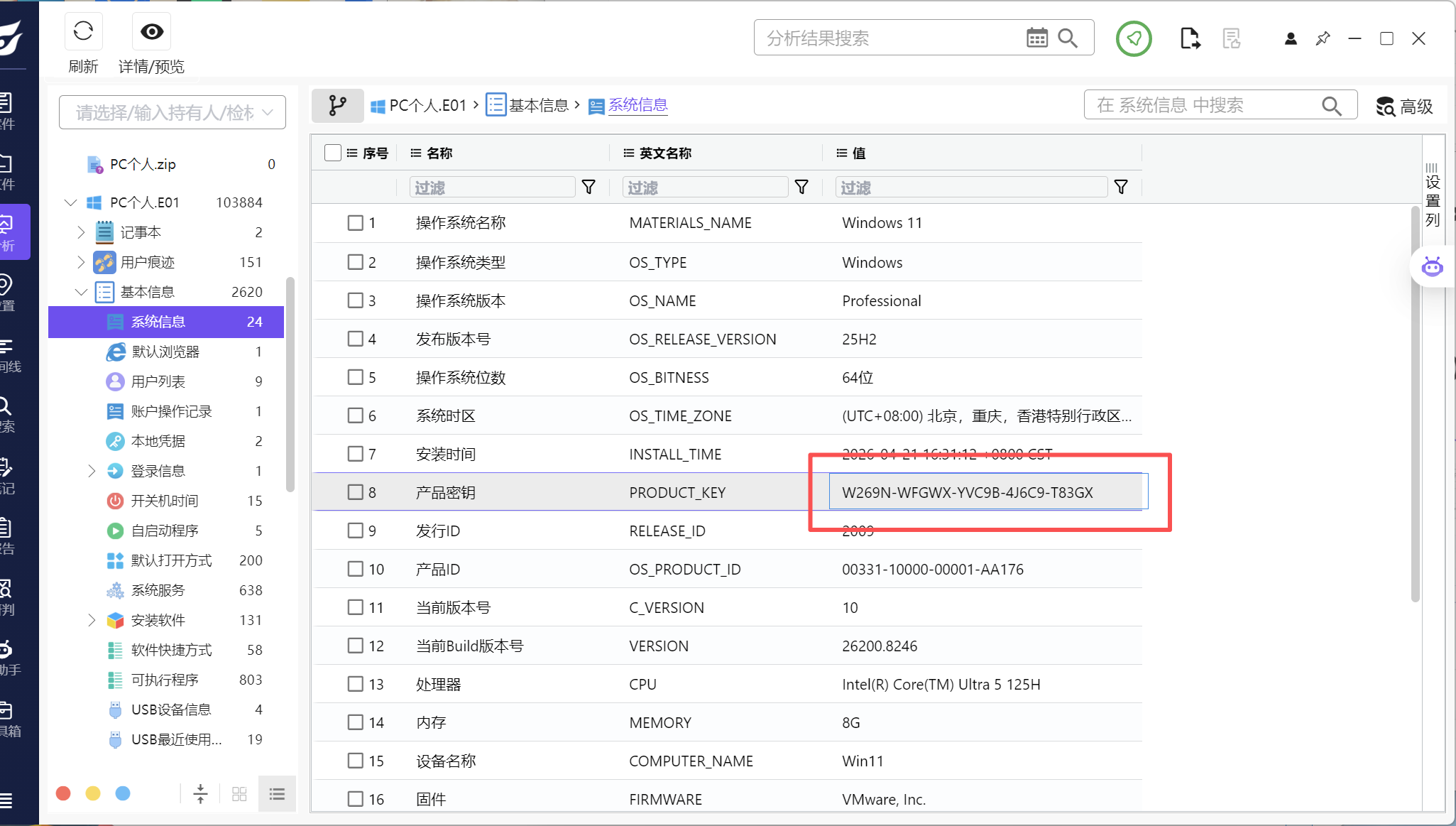Open the 序号 column header menu
Image resolution: width=1456 pixels, height=826 pixels.
tap(352, 153)
